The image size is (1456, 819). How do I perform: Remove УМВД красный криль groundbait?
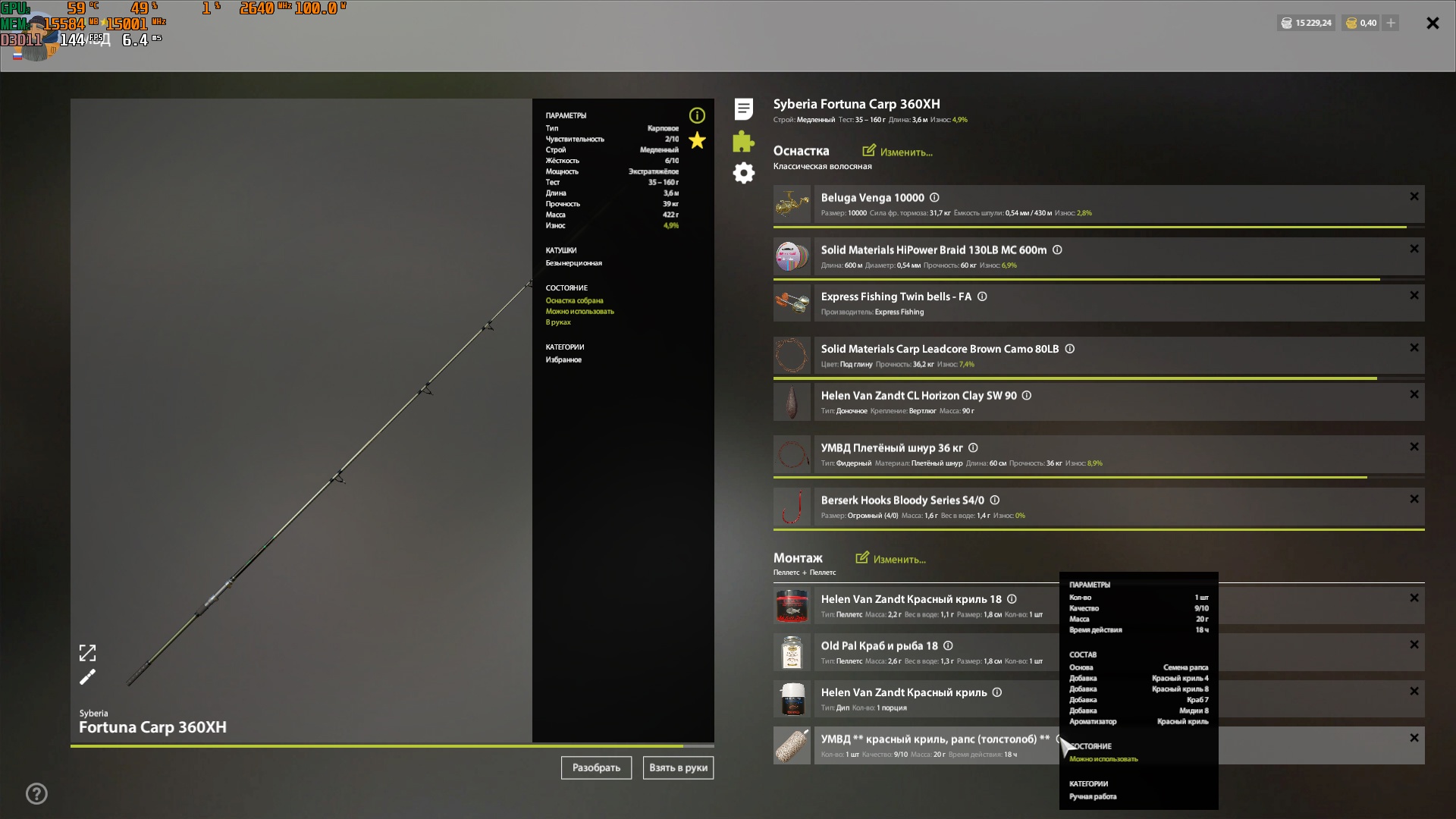tap(1414, 738)
